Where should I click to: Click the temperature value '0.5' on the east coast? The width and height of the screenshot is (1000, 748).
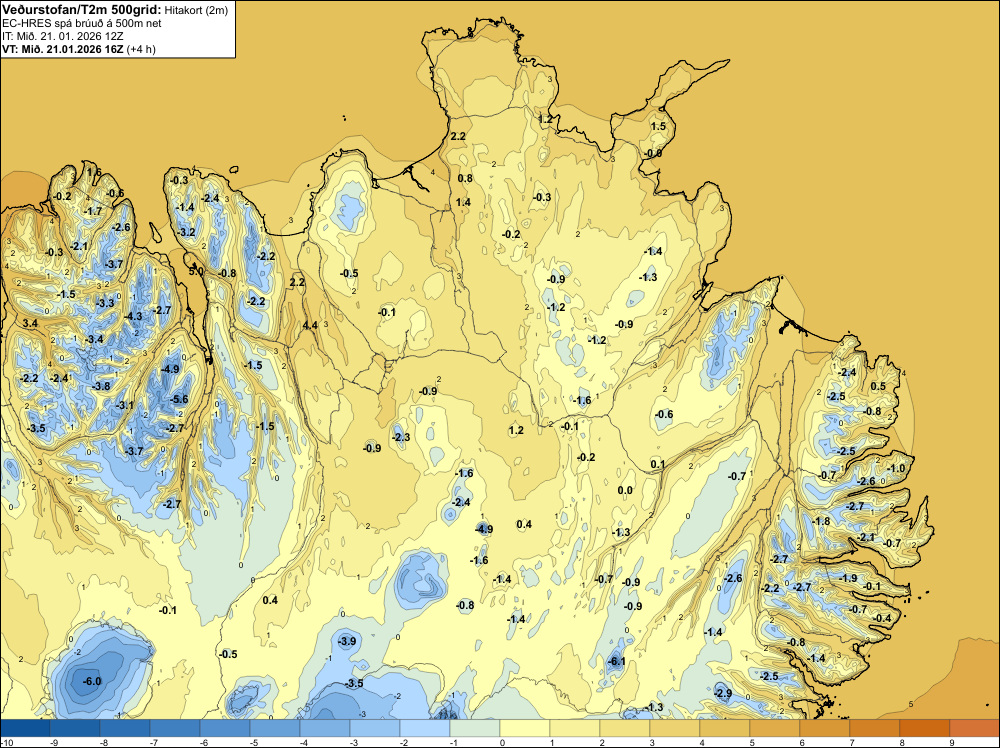point(878,386)
